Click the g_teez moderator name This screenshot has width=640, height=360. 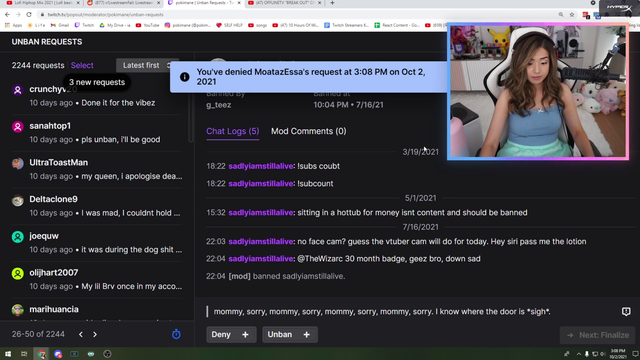[x=219, y=105]
